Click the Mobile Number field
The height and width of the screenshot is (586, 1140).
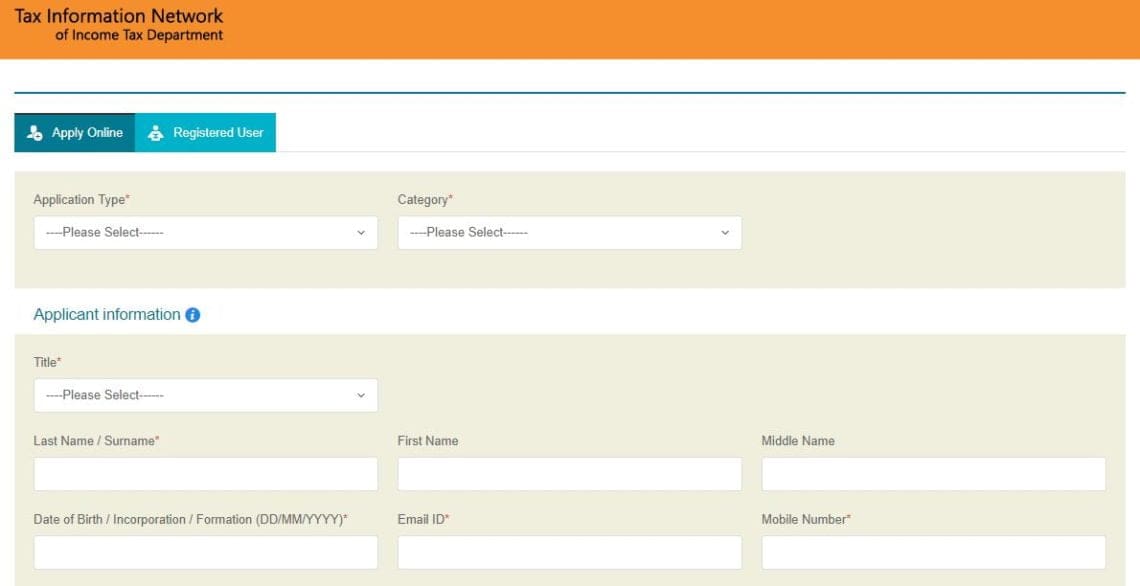tap(933, 552)
